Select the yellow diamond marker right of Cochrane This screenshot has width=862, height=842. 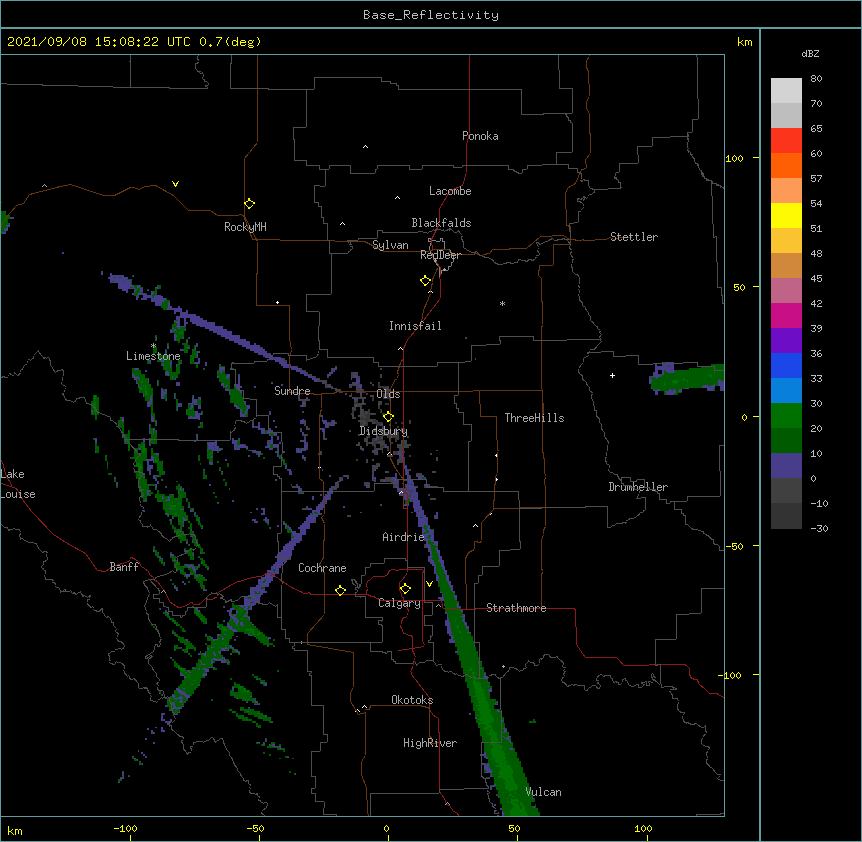340,590
